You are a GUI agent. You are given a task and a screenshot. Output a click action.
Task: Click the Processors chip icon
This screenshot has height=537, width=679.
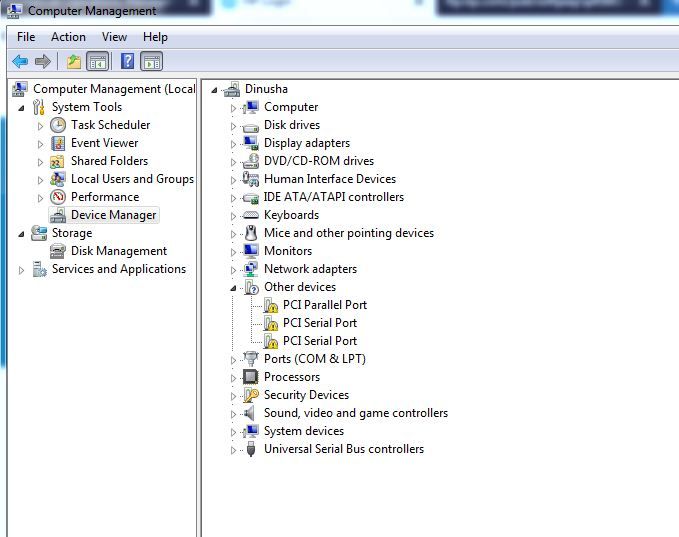click(251, 377)
